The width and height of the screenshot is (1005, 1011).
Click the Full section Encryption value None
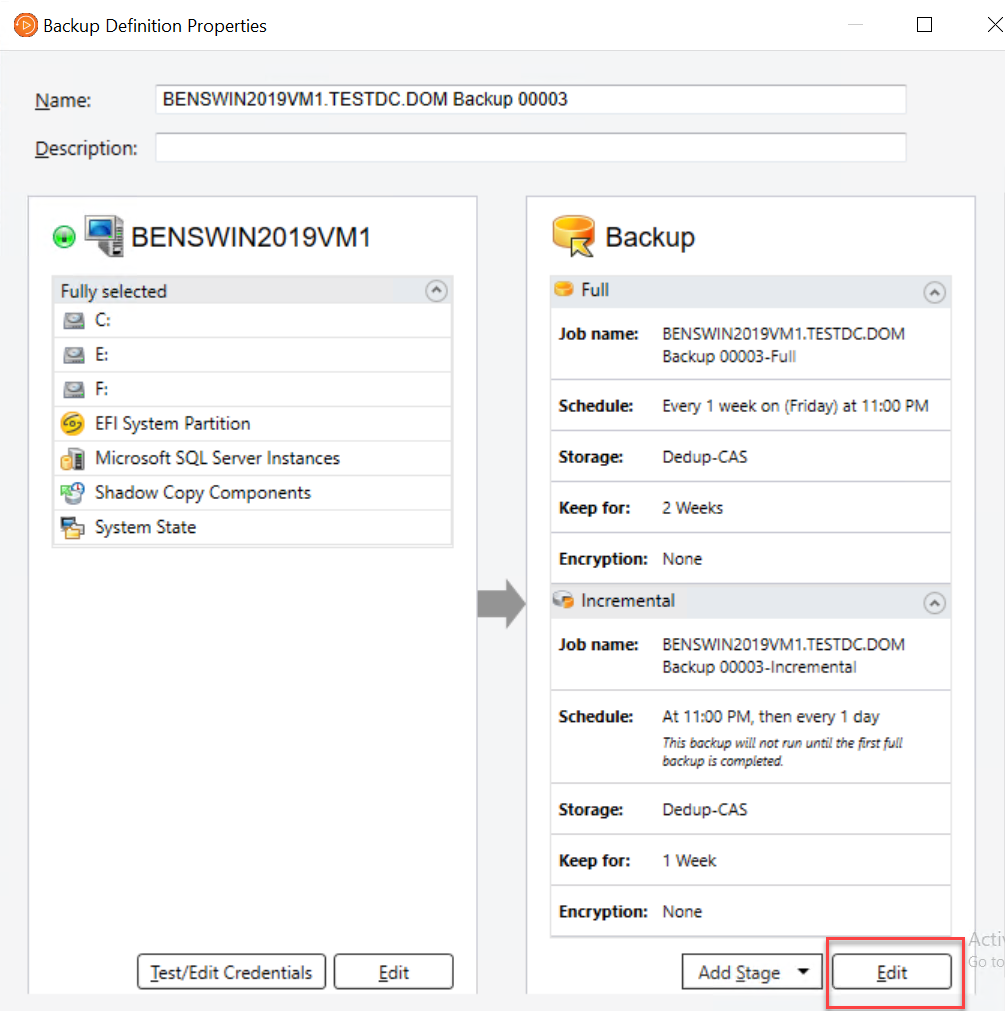682,559
